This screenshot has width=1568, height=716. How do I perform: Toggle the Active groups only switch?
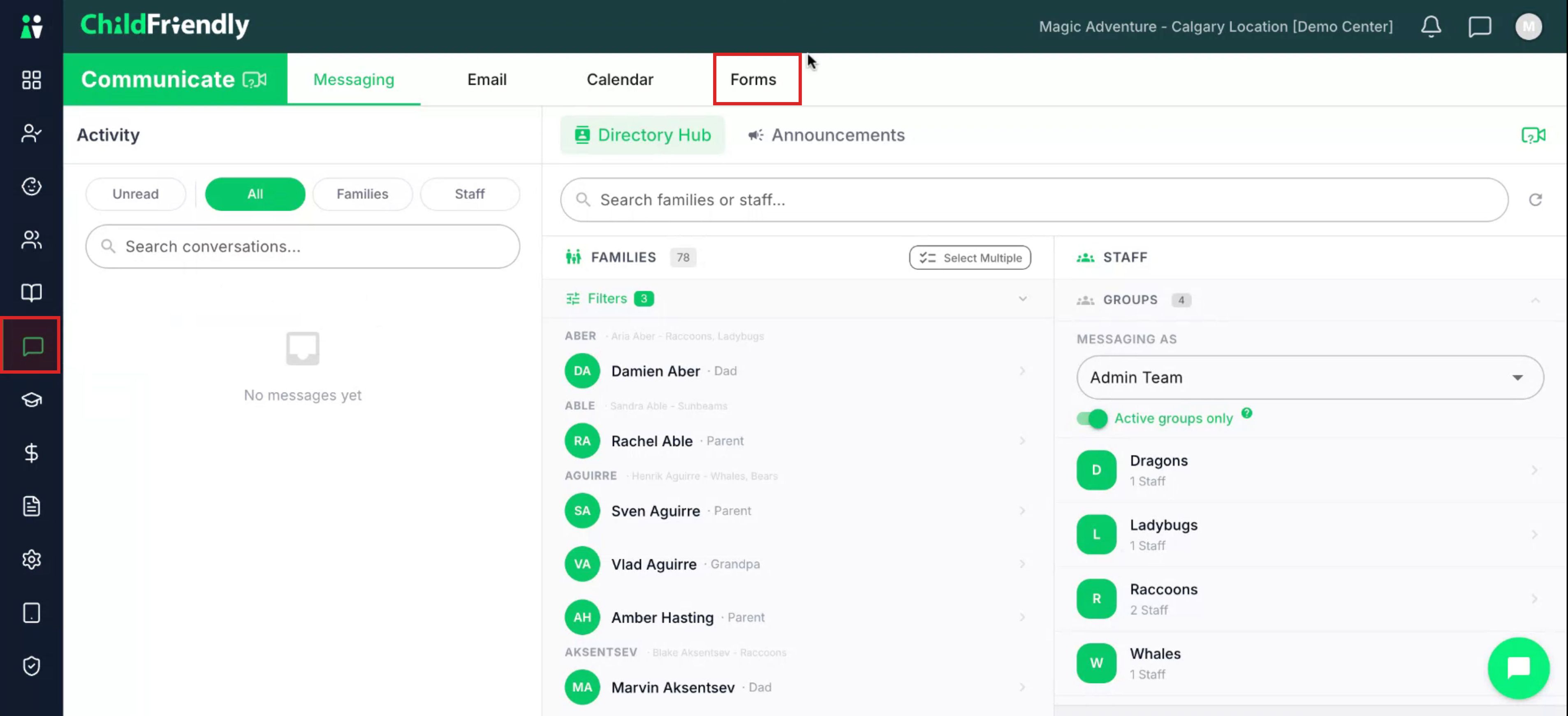pyautogui.click(x=1091, y=418)
